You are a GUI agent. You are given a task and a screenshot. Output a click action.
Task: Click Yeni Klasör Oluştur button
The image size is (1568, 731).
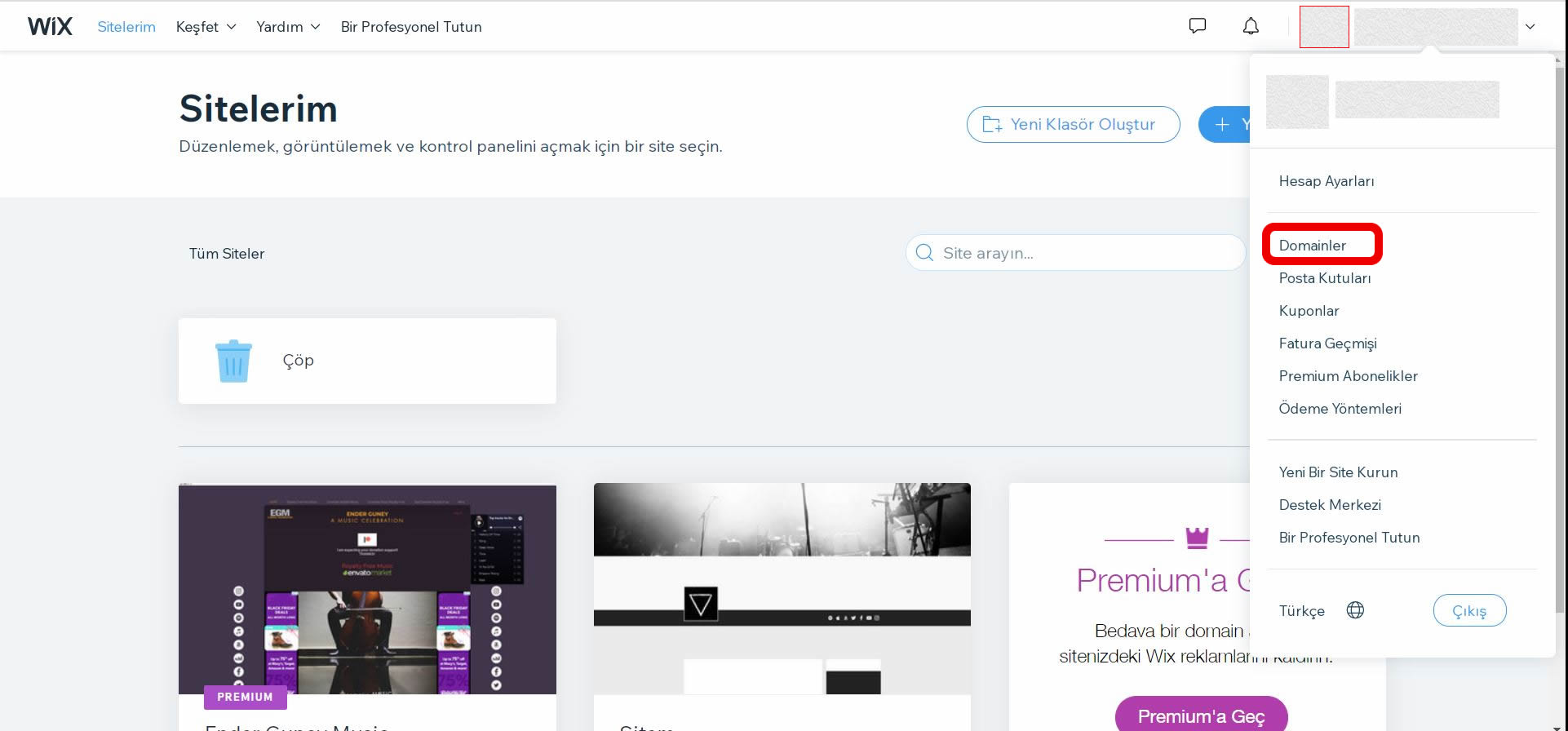coord(1073,124)
